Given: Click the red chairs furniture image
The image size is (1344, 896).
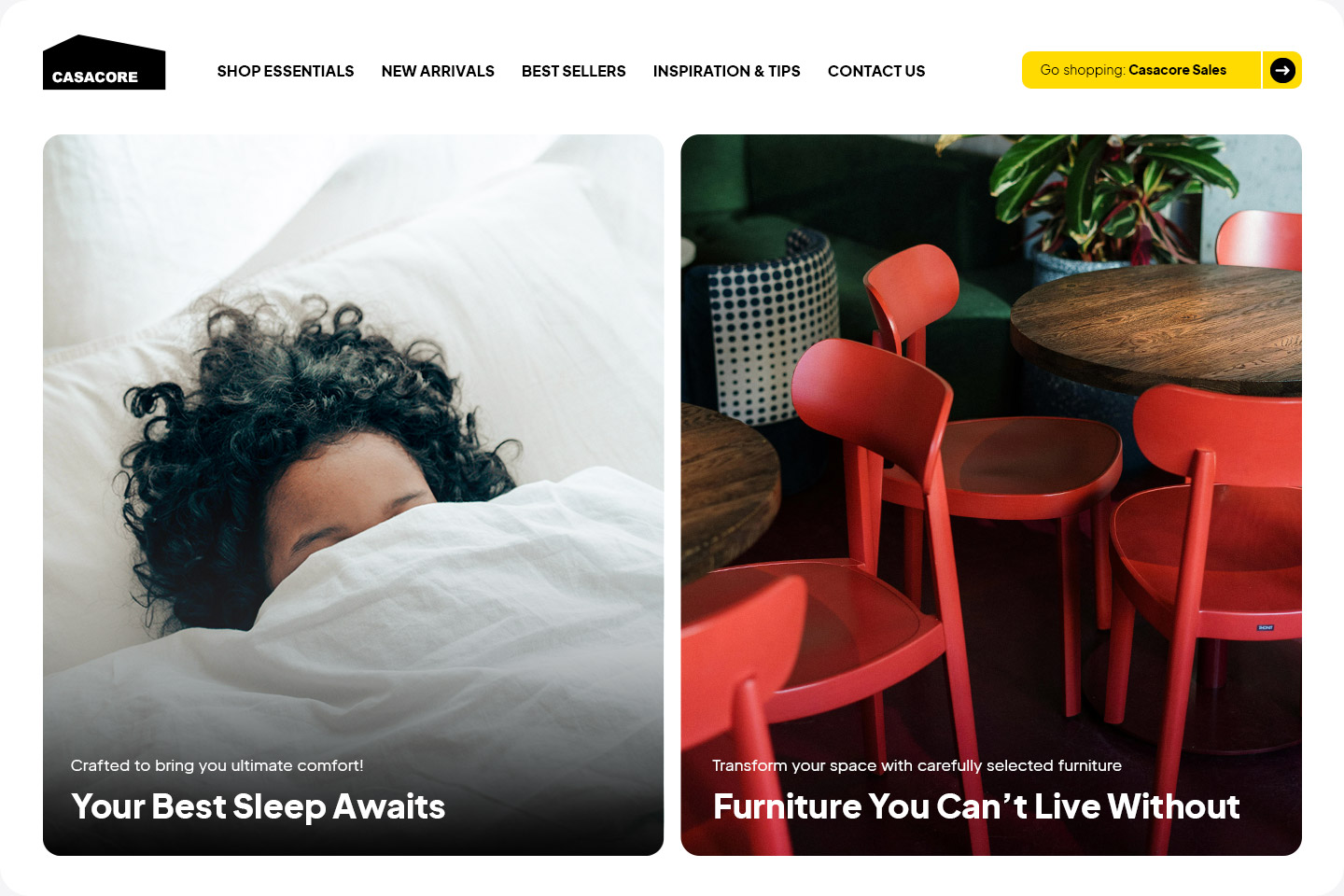Looking at the screenshot, I should [991, 495].
